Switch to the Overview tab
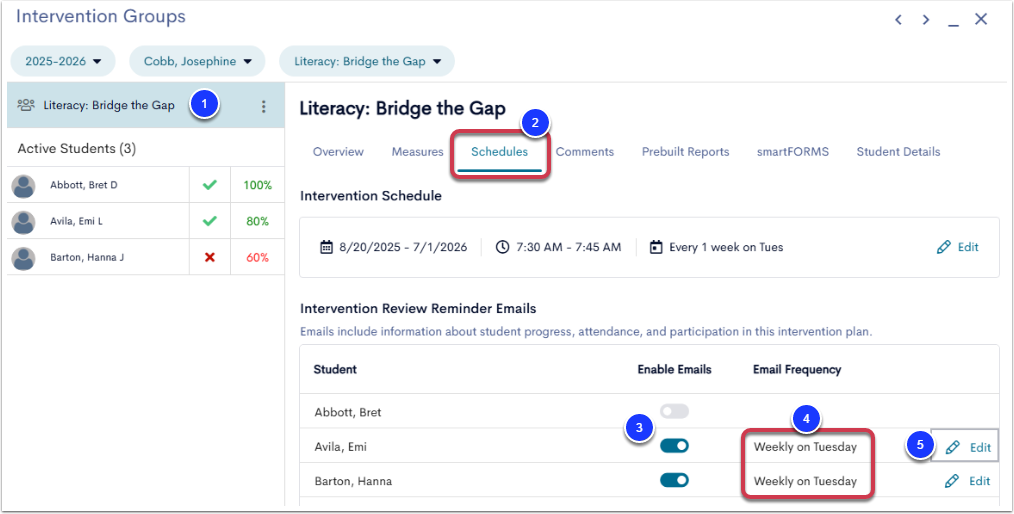 (338, 152)
